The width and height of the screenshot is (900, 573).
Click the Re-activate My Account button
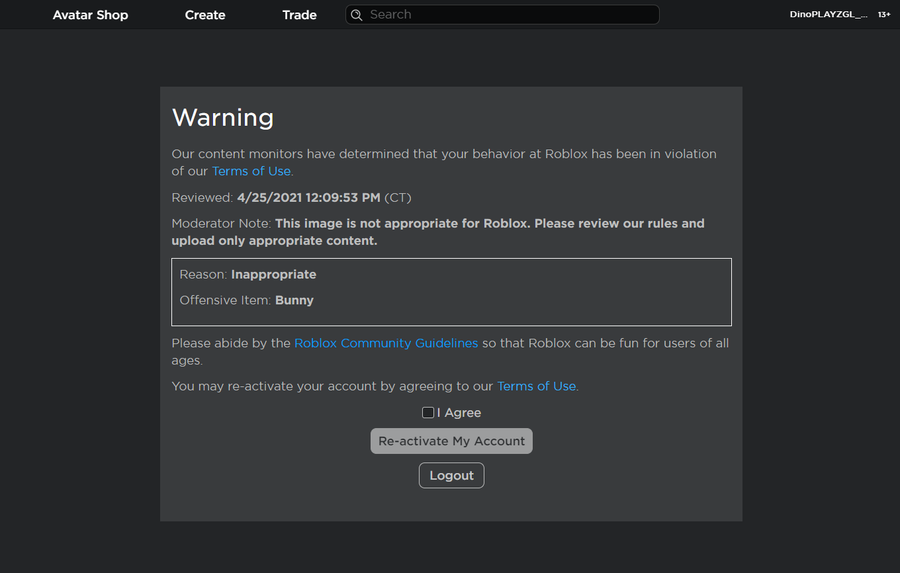(451, 441)
